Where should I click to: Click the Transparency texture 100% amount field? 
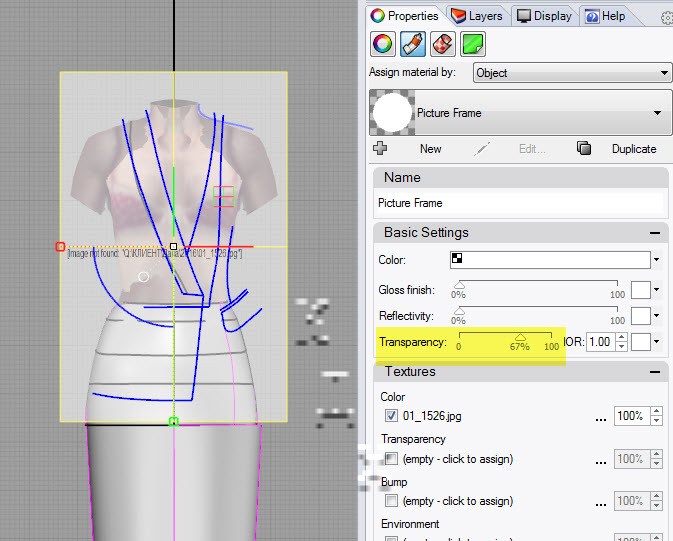pos(632,459)
